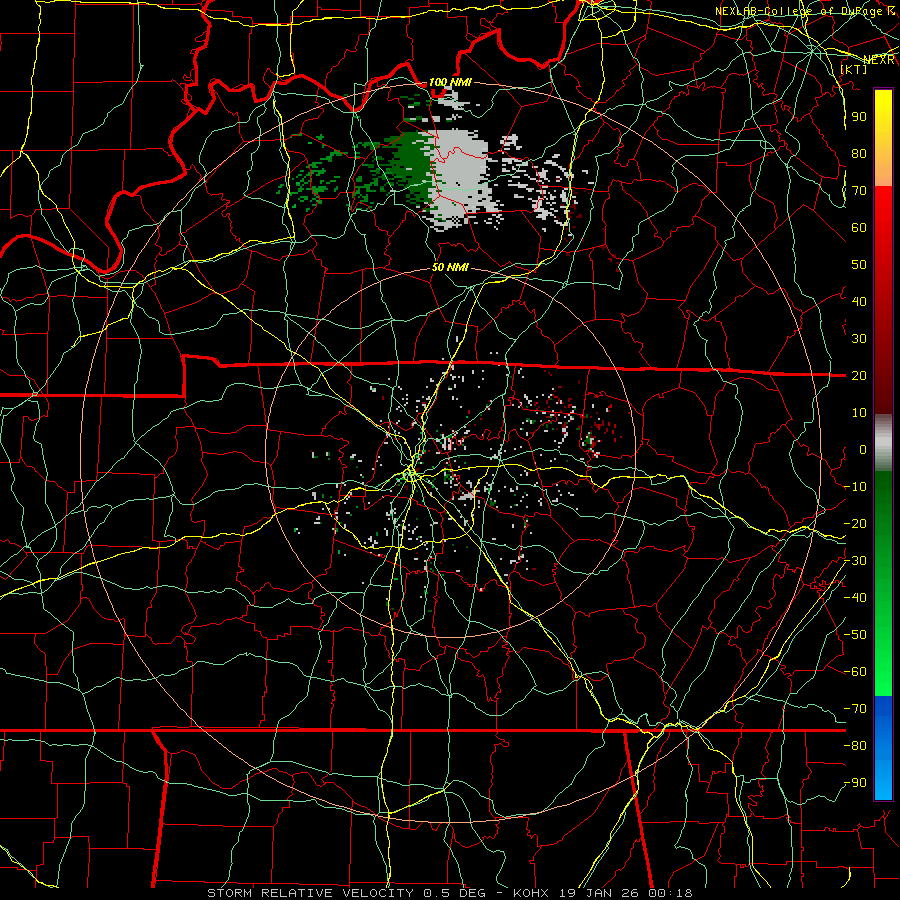The image size is (900, 900).
Task: Select the 50 NMI range ring label
Action: [x=451, y=267]
